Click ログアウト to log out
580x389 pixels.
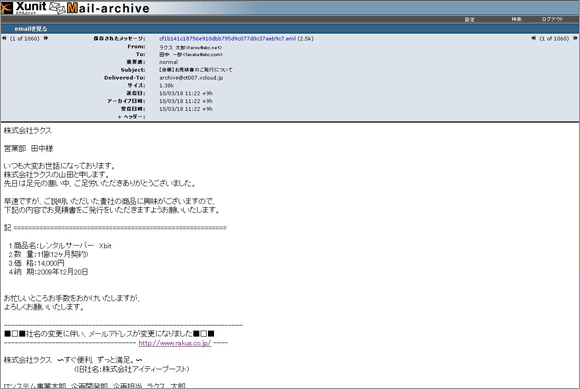click(552, 19)
